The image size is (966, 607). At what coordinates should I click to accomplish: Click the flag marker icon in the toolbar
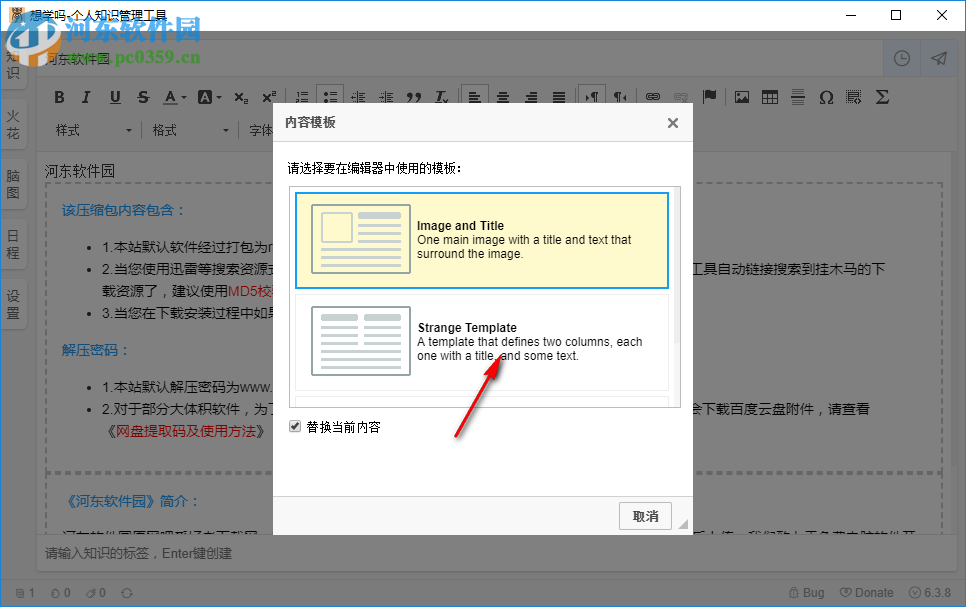pyautogui.click(x=709, y=97)
